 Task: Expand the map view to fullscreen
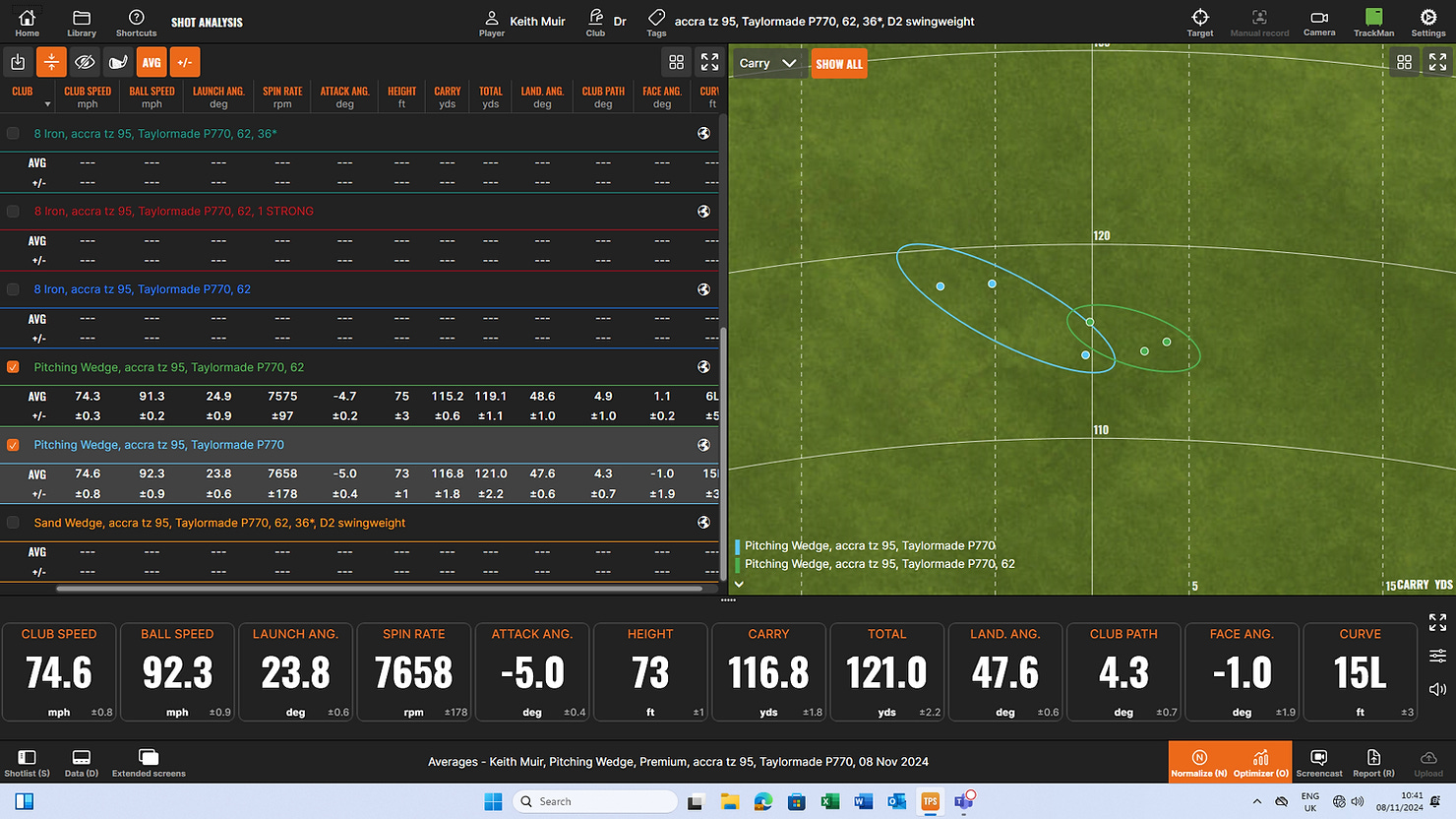coord(1437,62)
